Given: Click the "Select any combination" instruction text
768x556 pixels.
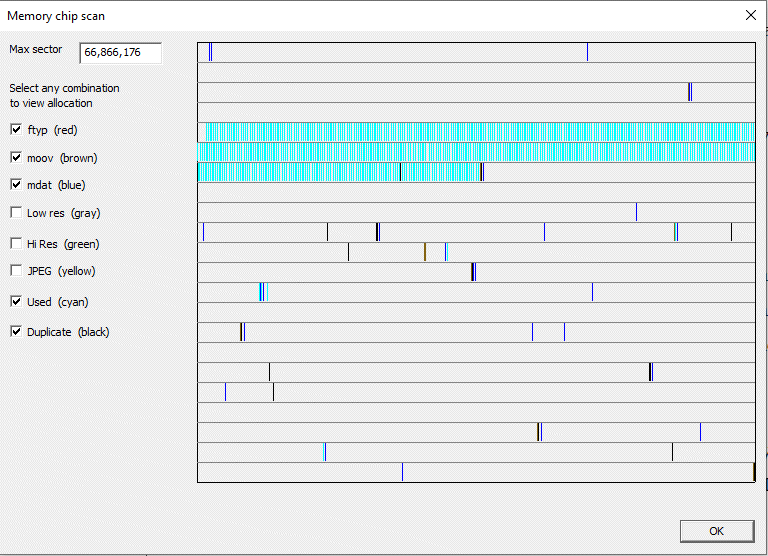Looking at the screenshot, I should pos(64,95).
